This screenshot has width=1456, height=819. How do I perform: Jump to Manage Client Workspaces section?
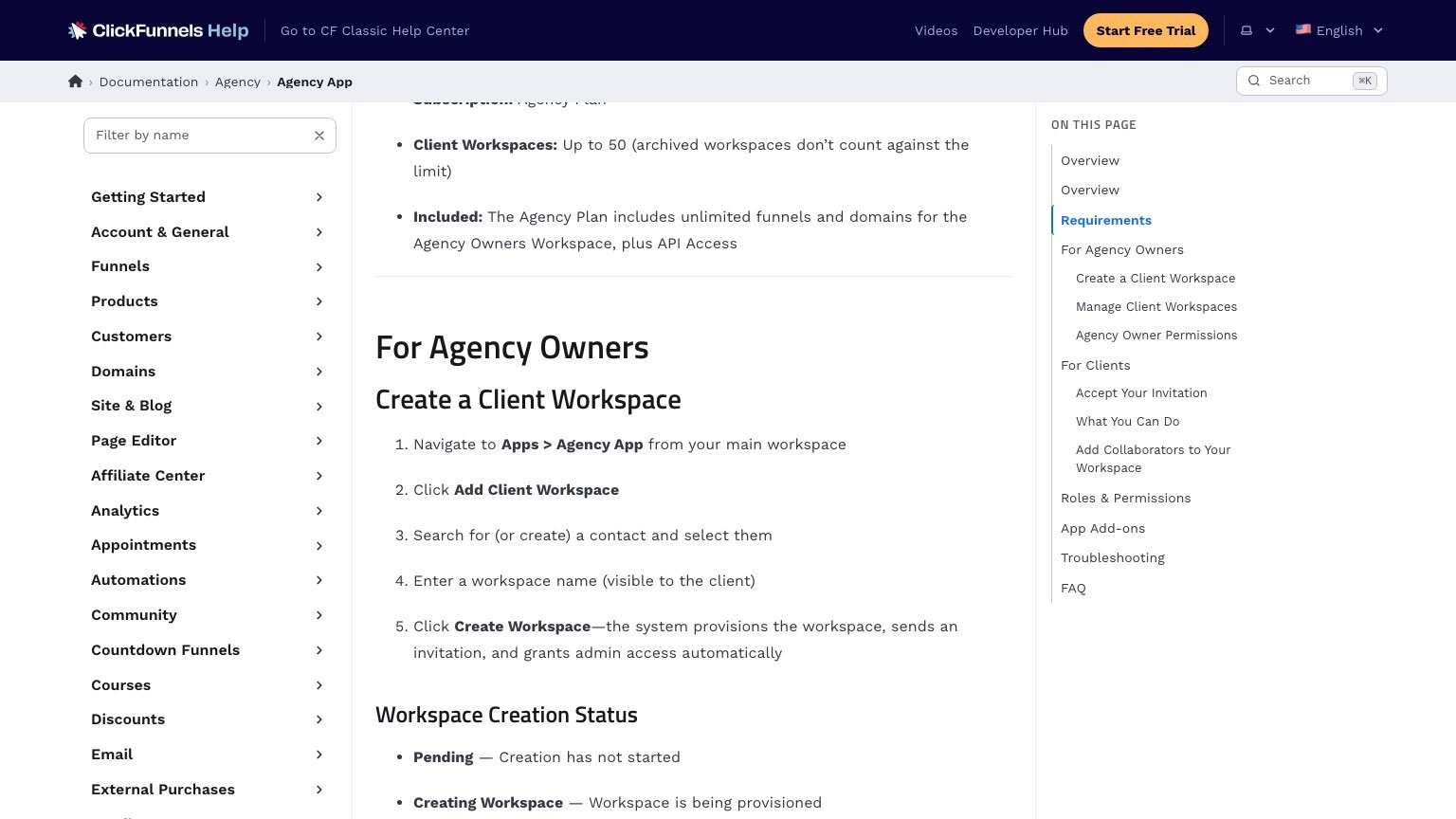pyautogui.click(x=1156, y=307)
